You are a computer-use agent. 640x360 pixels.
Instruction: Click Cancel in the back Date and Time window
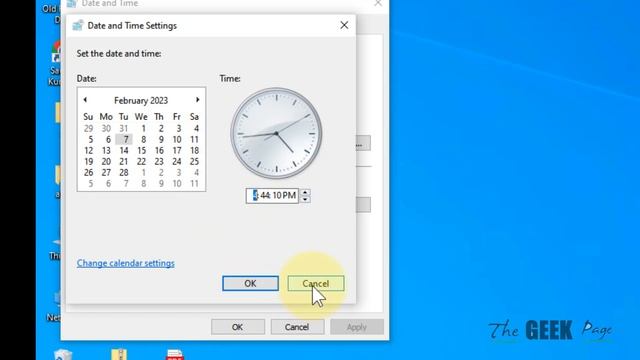tap(297, 327)
